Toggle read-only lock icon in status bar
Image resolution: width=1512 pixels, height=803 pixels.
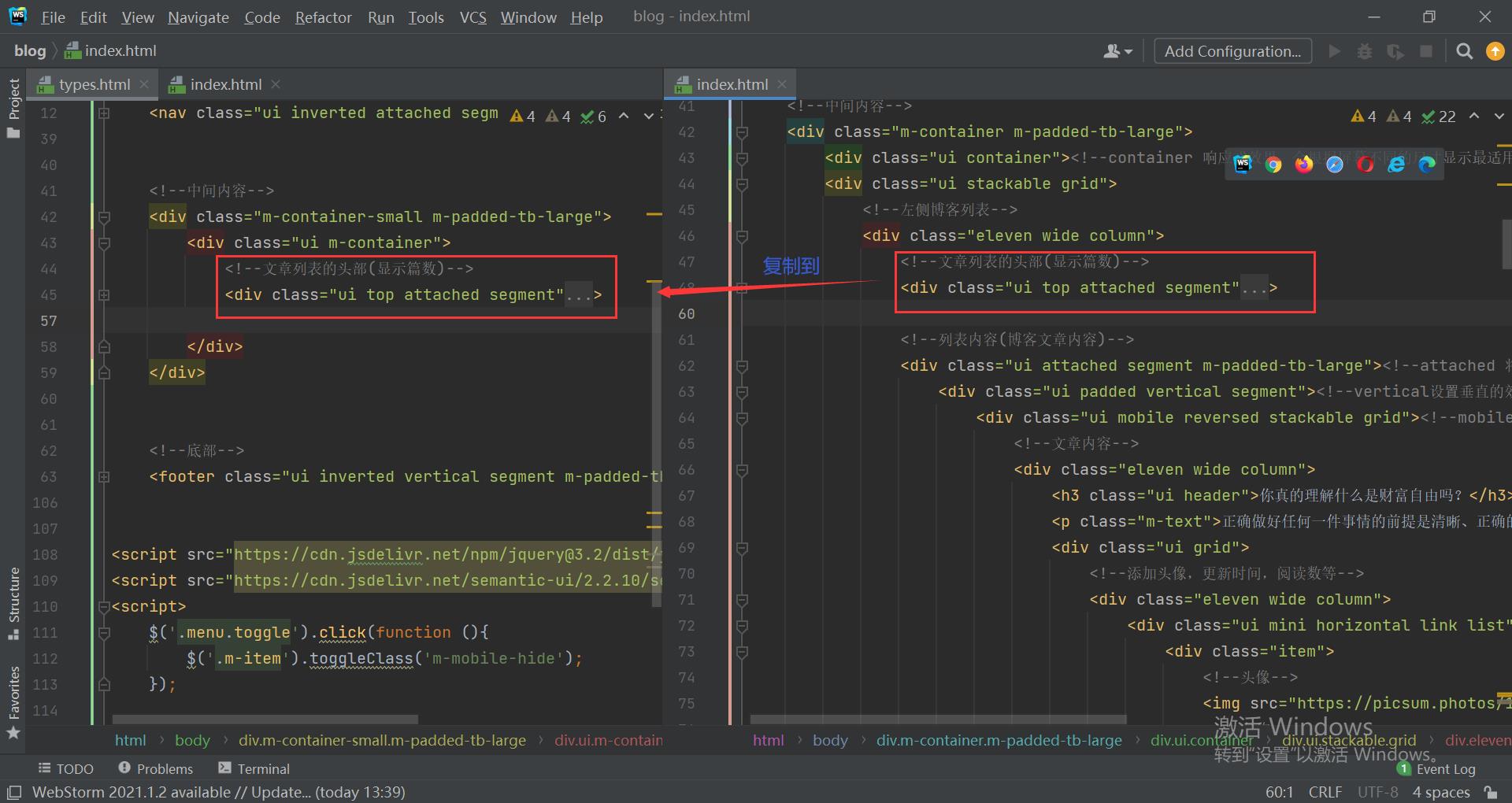click(1490, 792)
